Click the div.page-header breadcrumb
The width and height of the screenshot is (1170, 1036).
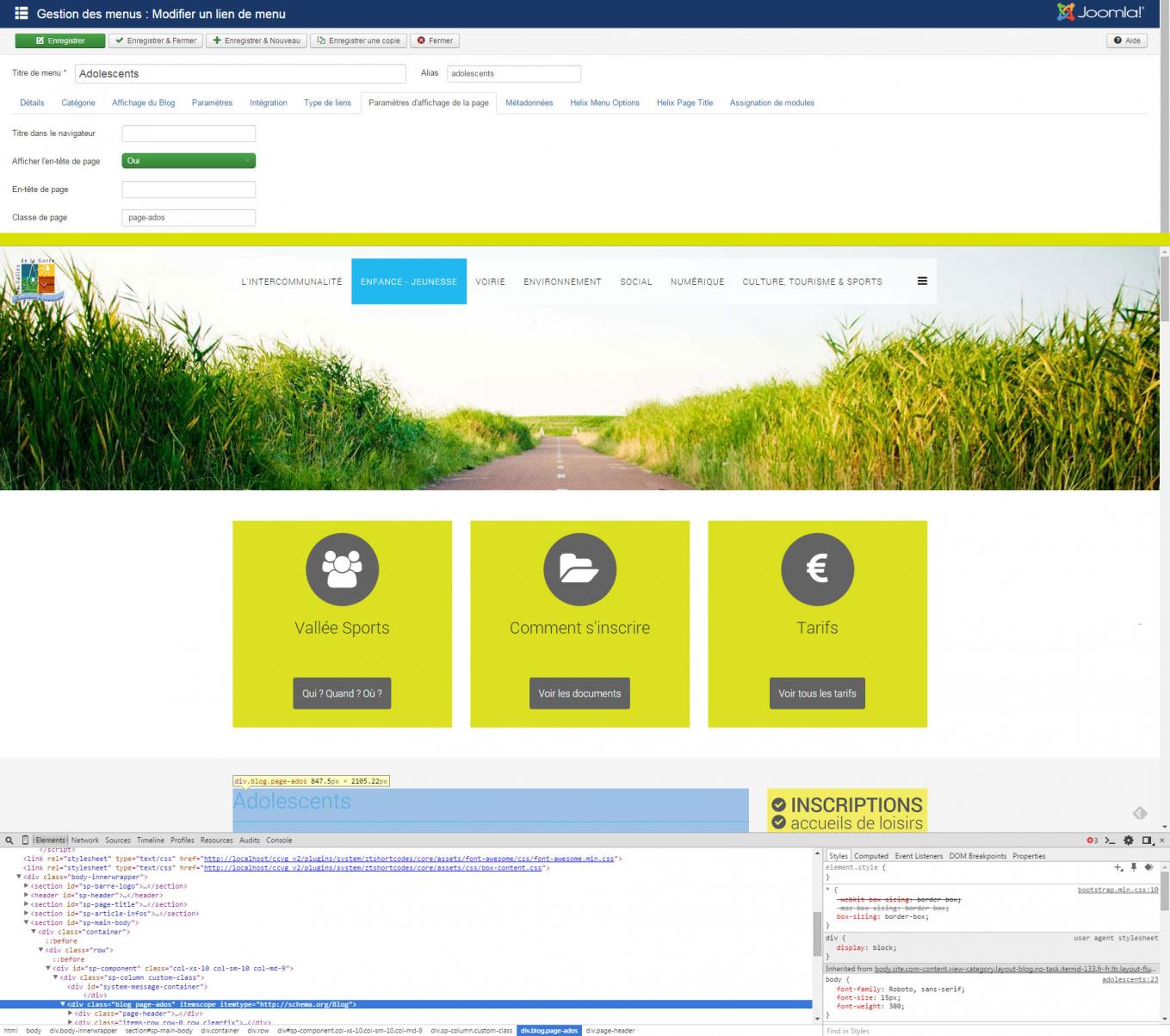(x=610, y=1031)
